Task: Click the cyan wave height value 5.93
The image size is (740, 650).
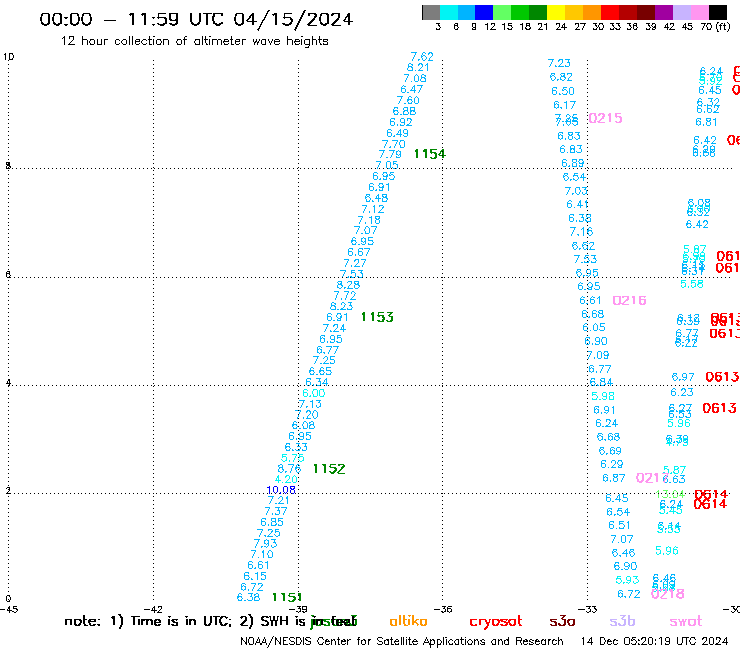Action: point(627,580)
